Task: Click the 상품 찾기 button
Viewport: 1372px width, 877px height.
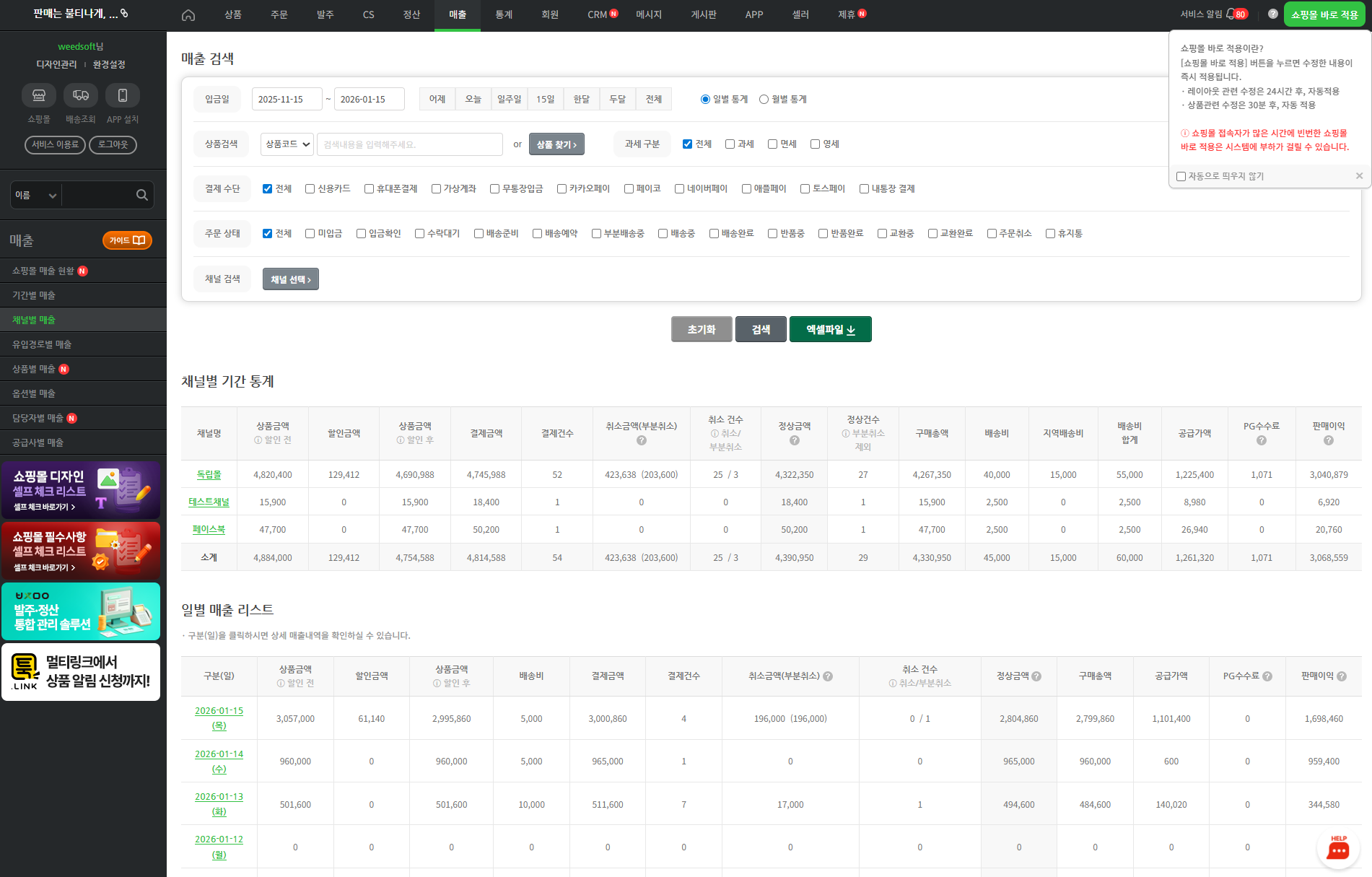Action: pyautogui.click(x=556, y=144)
